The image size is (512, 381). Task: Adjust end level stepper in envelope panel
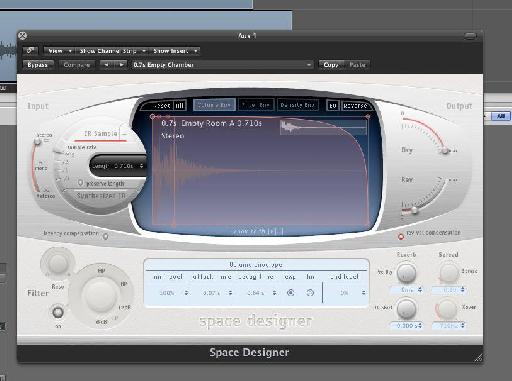[x=363, y=293]
